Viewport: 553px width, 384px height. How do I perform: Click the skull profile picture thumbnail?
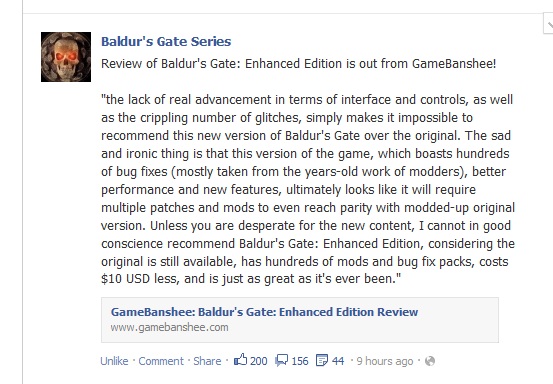[x=66, y=57]
